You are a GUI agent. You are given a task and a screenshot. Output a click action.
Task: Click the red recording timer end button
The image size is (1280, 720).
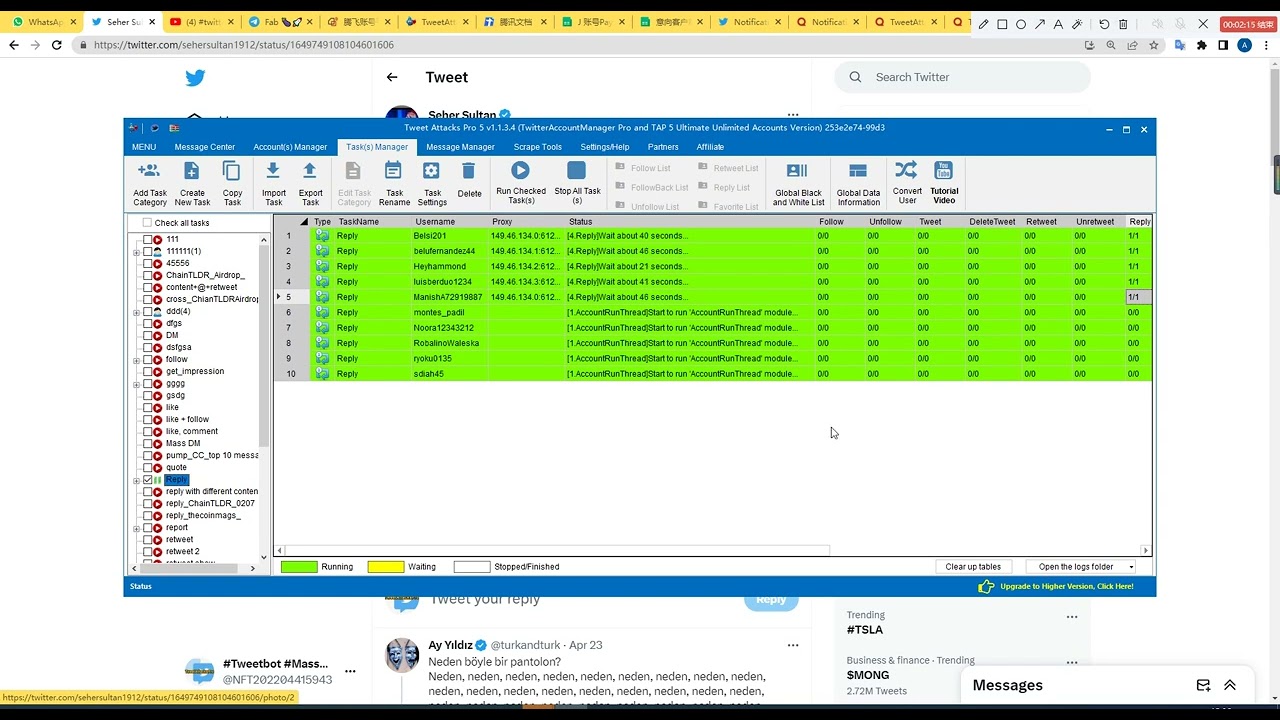click(x=1247, y=24)
